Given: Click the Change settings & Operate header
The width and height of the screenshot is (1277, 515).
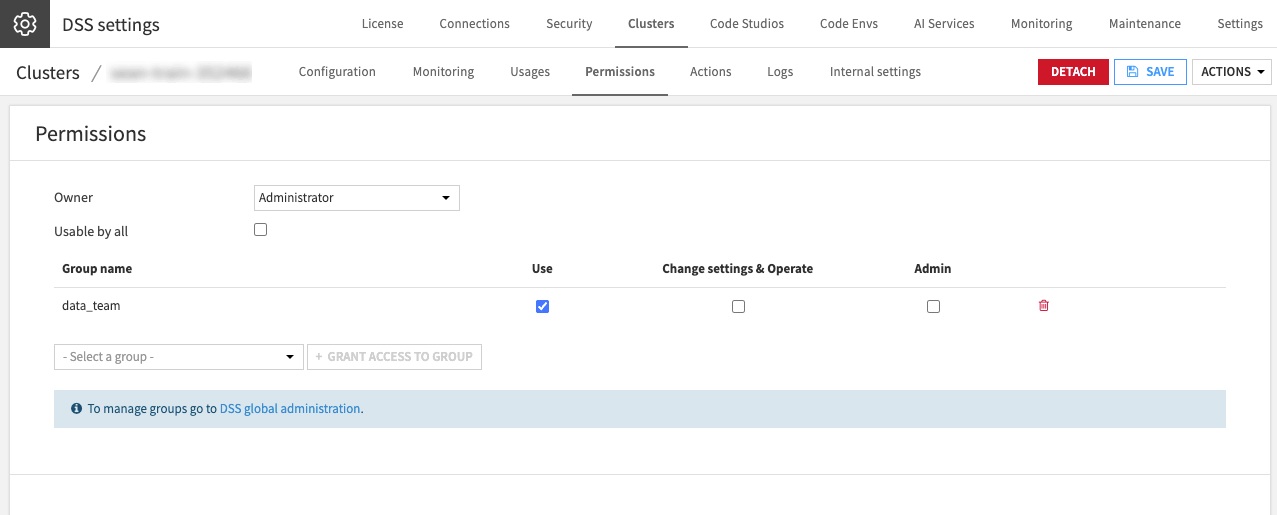Looking at the screenshot, I should (737, 269).
